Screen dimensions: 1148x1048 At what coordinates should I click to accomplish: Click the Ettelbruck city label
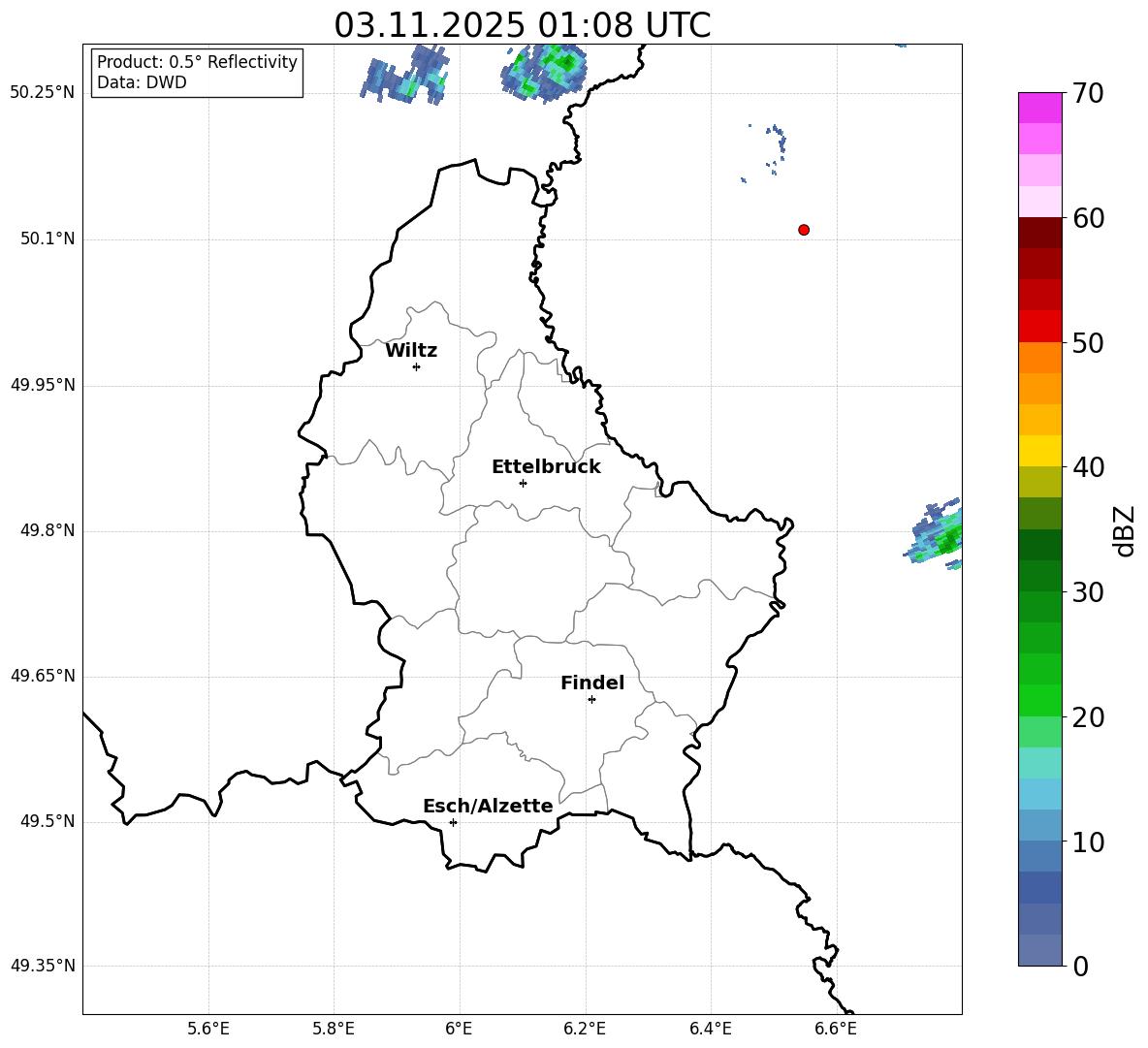tap(546, 467)
